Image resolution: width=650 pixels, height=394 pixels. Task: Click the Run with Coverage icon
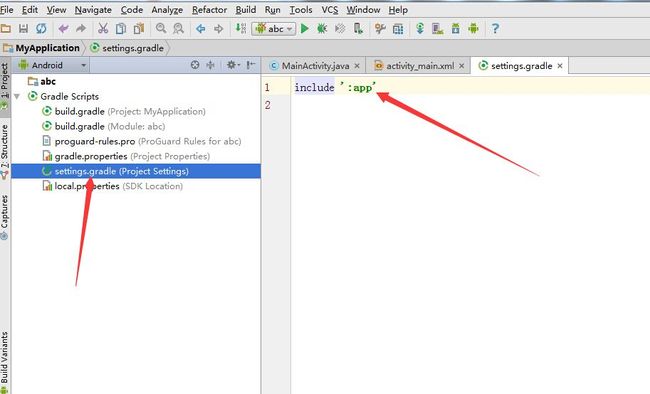point(340,29)
